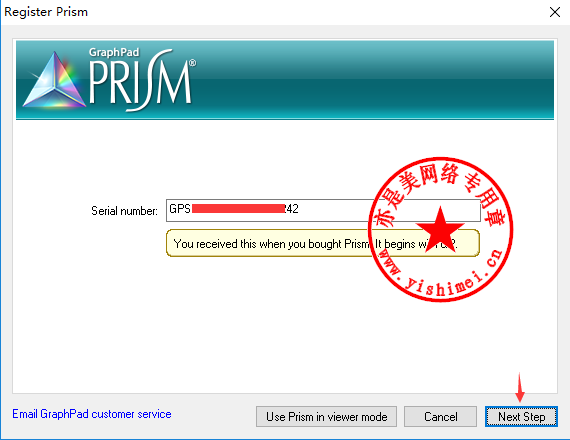
Task: Click the rainbow prism triangle logo
Action: click(55, 81)
